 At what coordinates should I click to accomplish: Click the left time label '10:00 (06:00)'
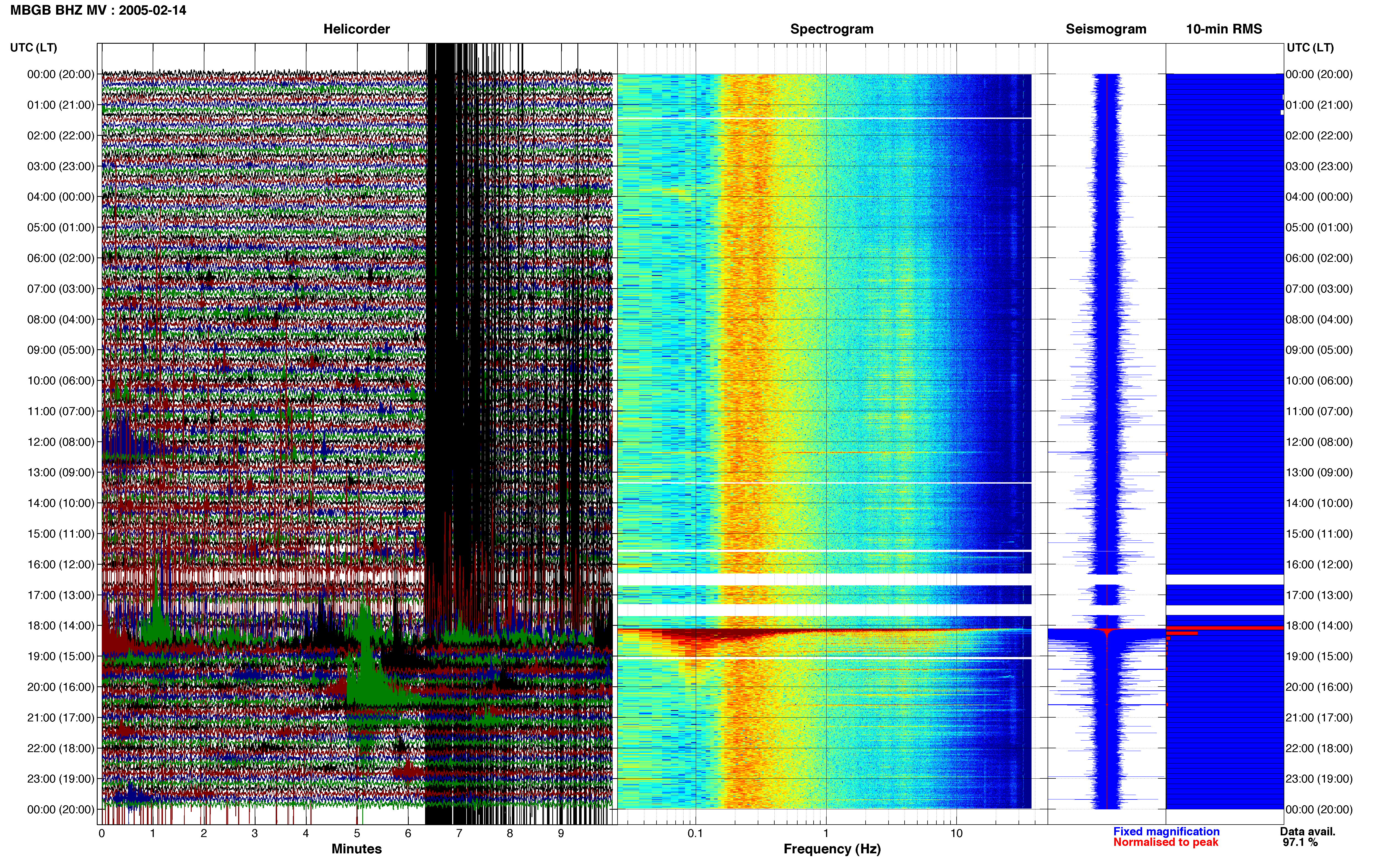[61, 380]
